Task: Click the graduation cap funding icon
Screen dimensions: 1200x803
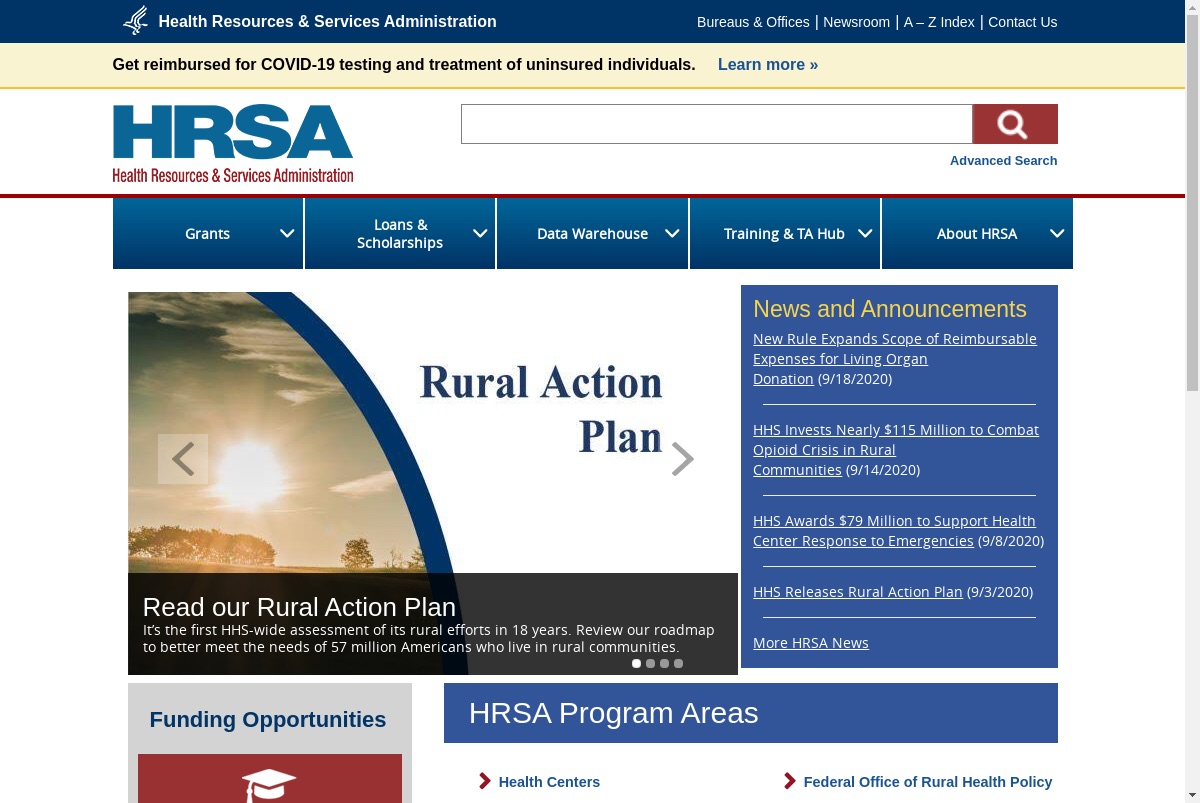Action: [x=270, y=785]
